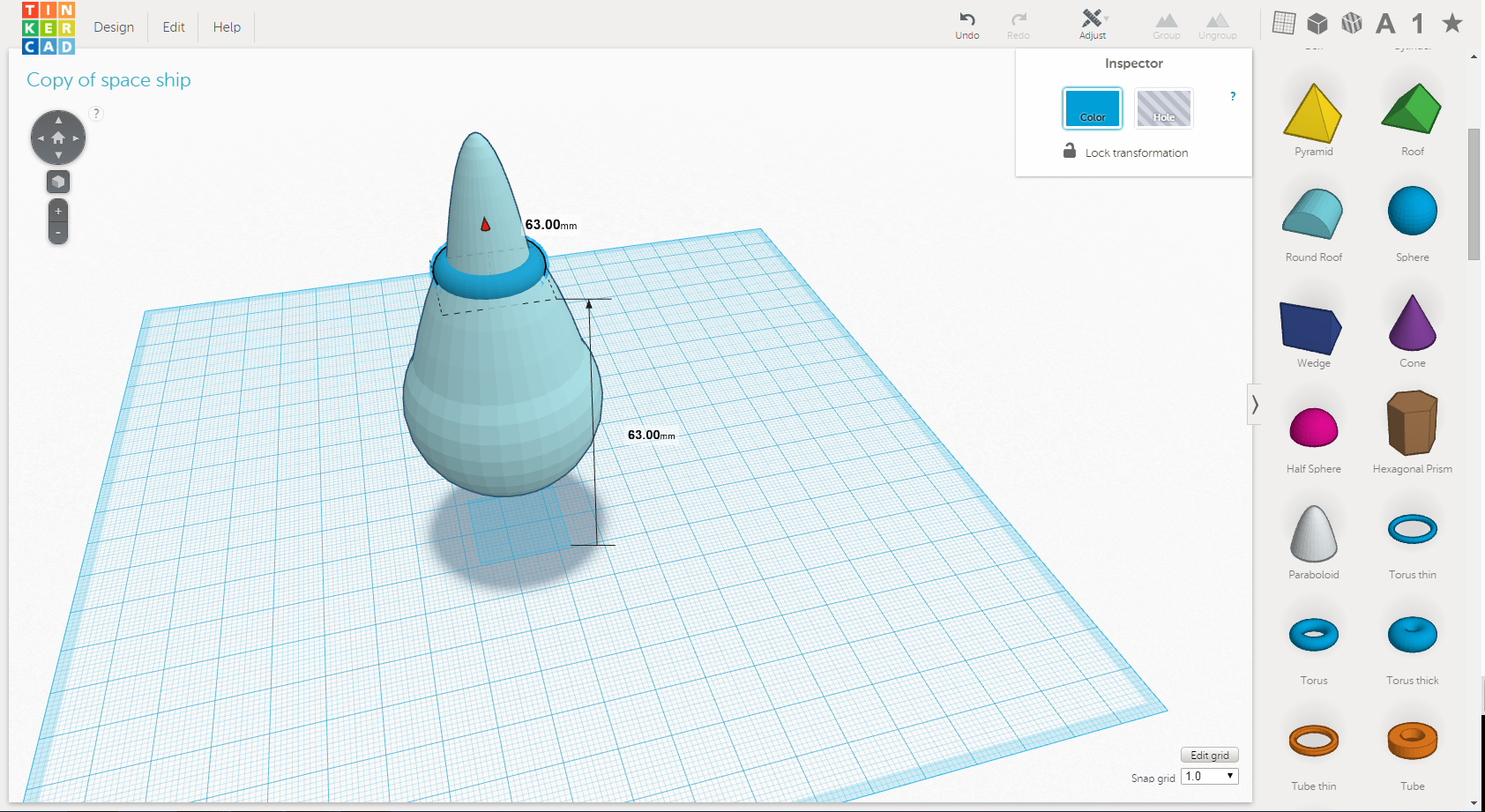
Task: Select the blue torus ring on the model
Action: point(488,285)
